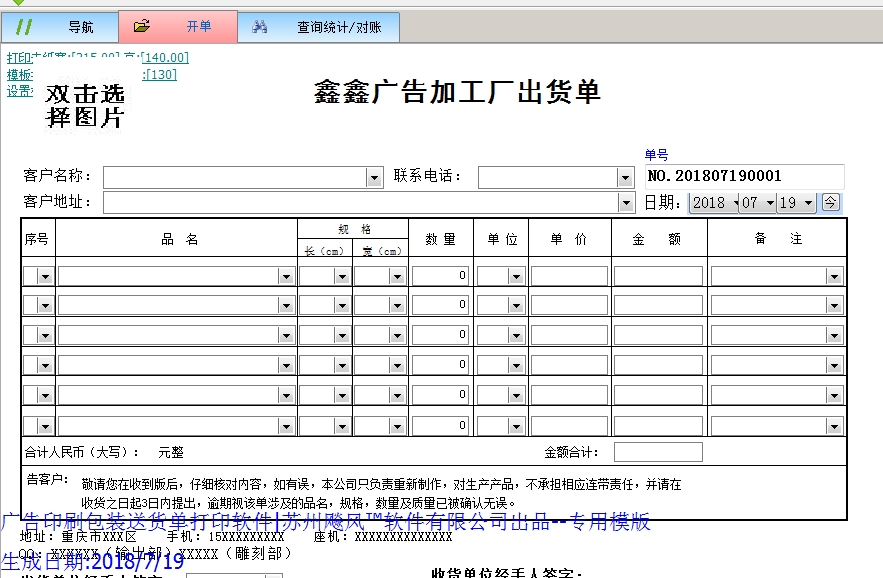This screenshot has width=883, height=578.
Task: Expand the first row 品名 dropdown
Action: [285, 275]
